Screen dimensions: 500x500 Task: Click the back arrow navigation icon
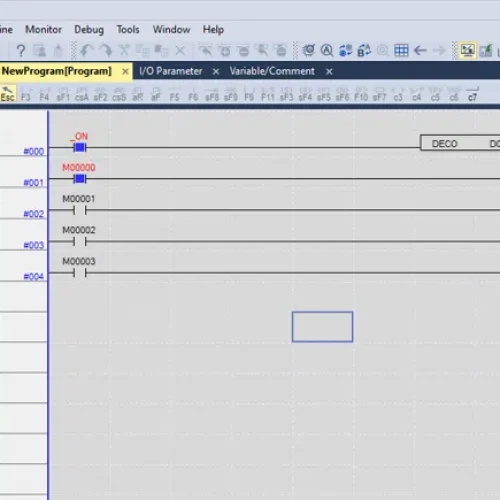click(420, 50)
